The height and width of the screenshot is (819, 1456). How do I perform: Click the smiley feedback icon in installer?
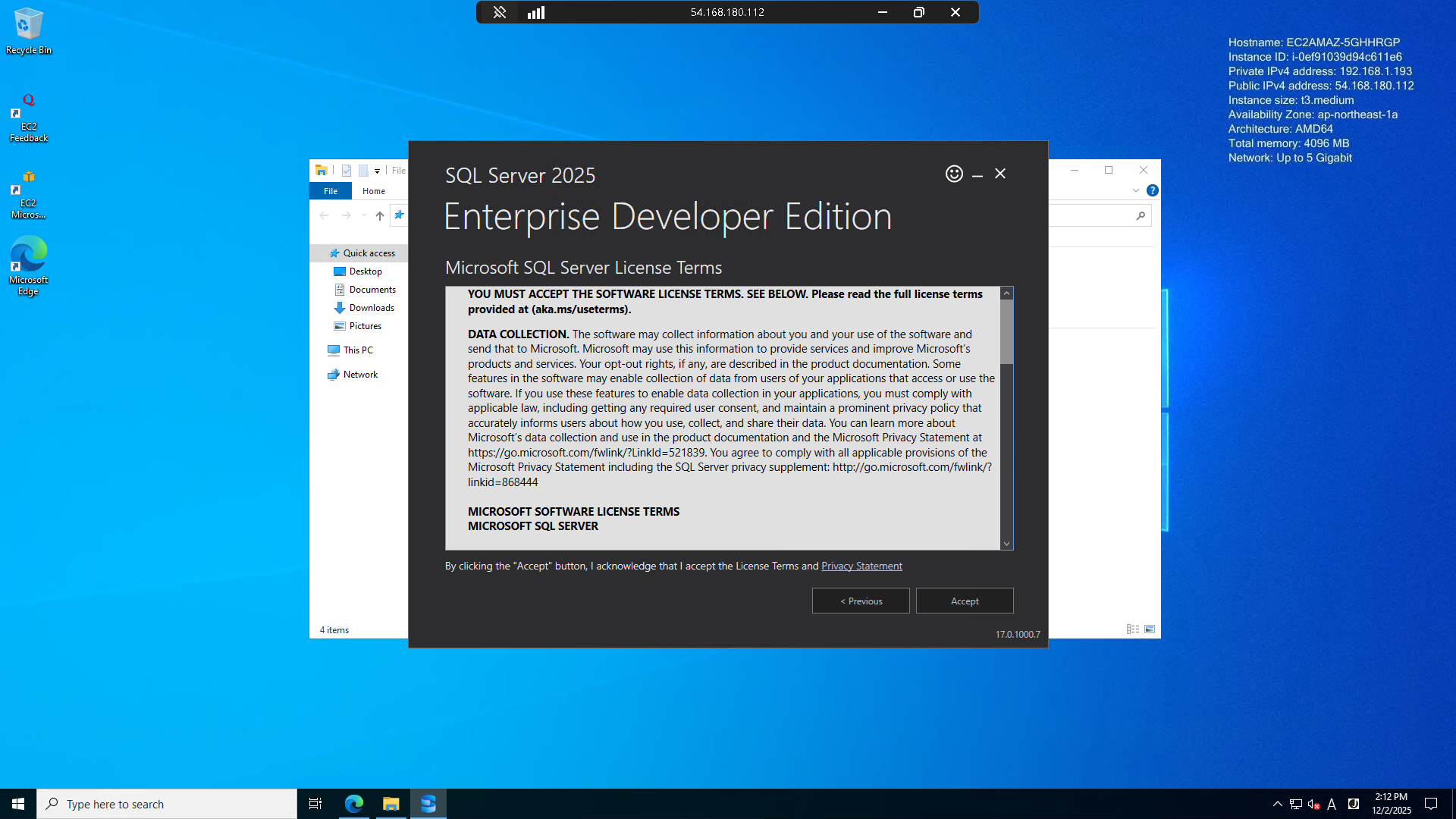tap(954, 174)
